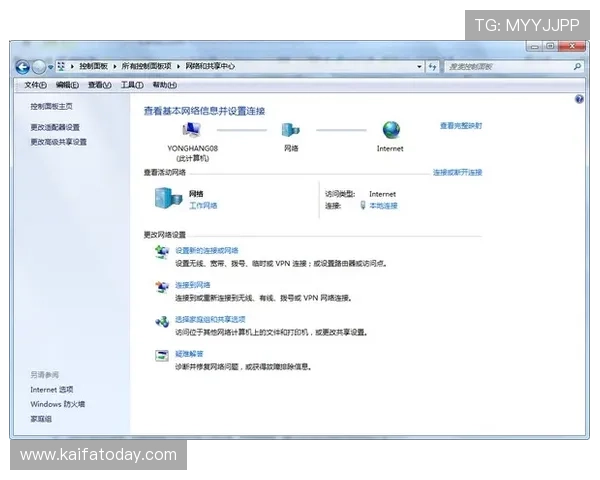The height and width of the screenshot is (480, 600).
Task: Click 所有控制面板项 in the breadcrumb
Action: coord(146,66)
